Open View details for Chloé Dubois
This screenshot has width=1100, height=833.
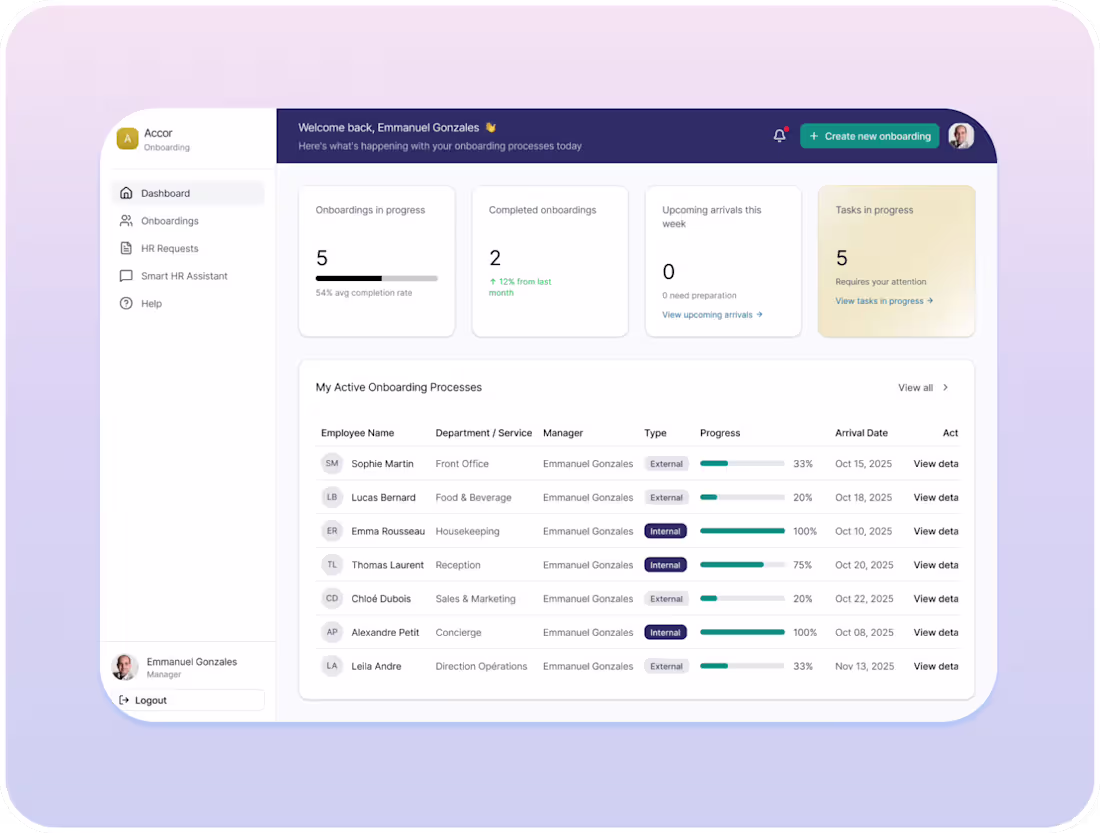pos(935,598)
